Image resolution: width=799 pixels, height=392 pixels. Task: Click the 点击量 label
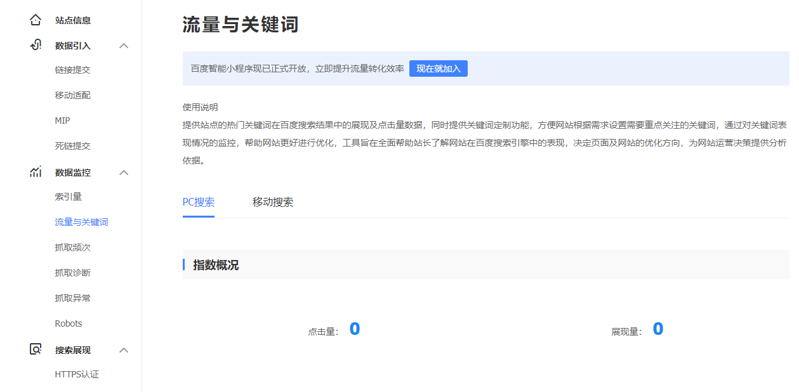(323, 332)
